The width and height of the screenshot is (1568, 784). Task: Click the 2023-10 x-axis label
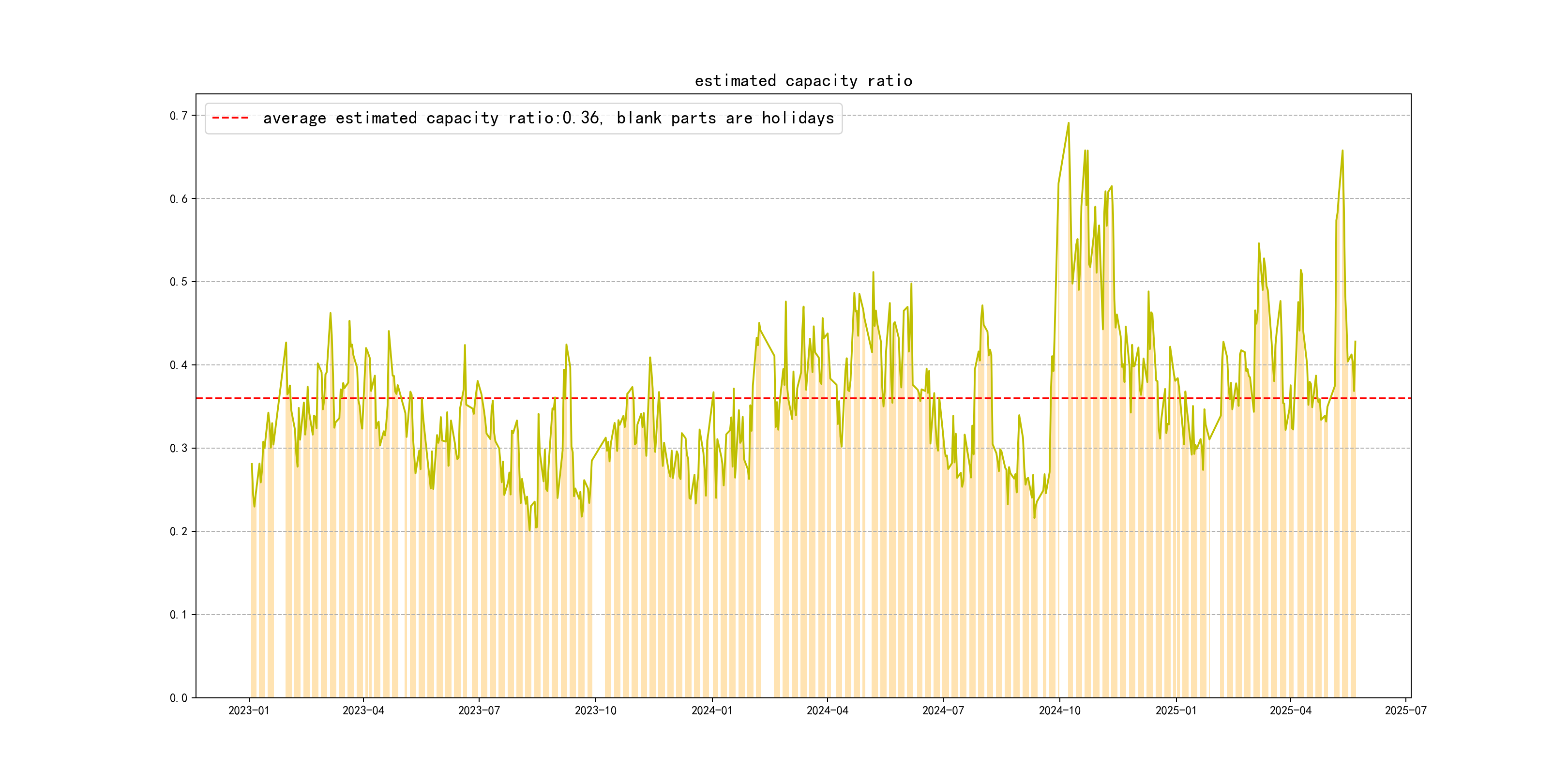click(595, 710)
